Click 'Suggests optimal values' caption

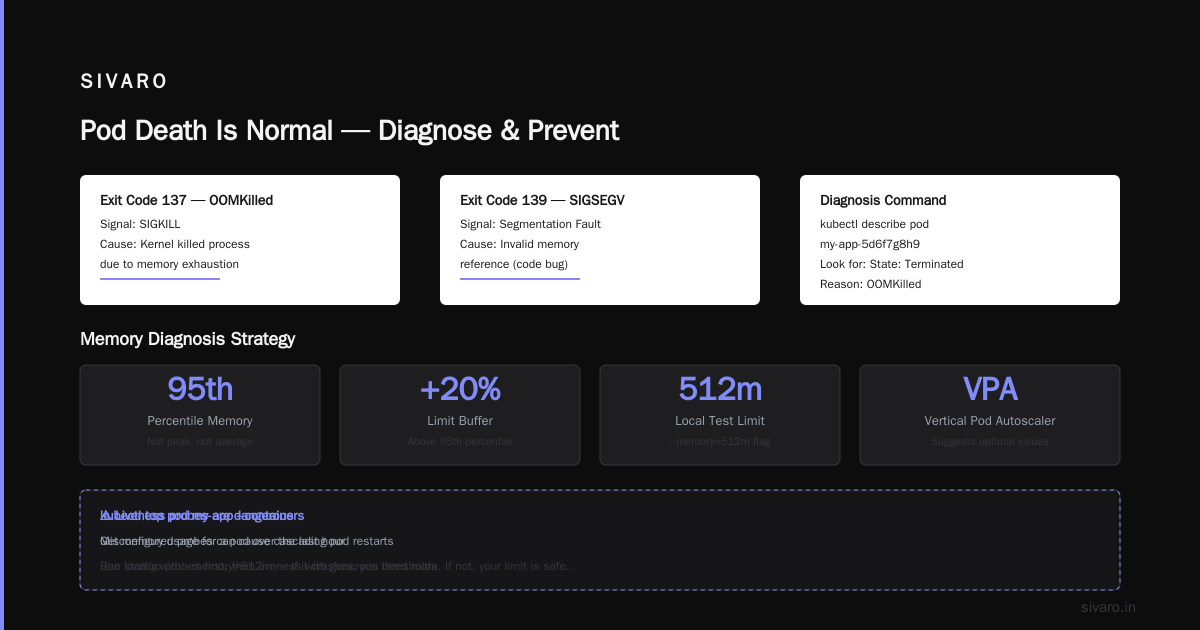pos(990,441)
